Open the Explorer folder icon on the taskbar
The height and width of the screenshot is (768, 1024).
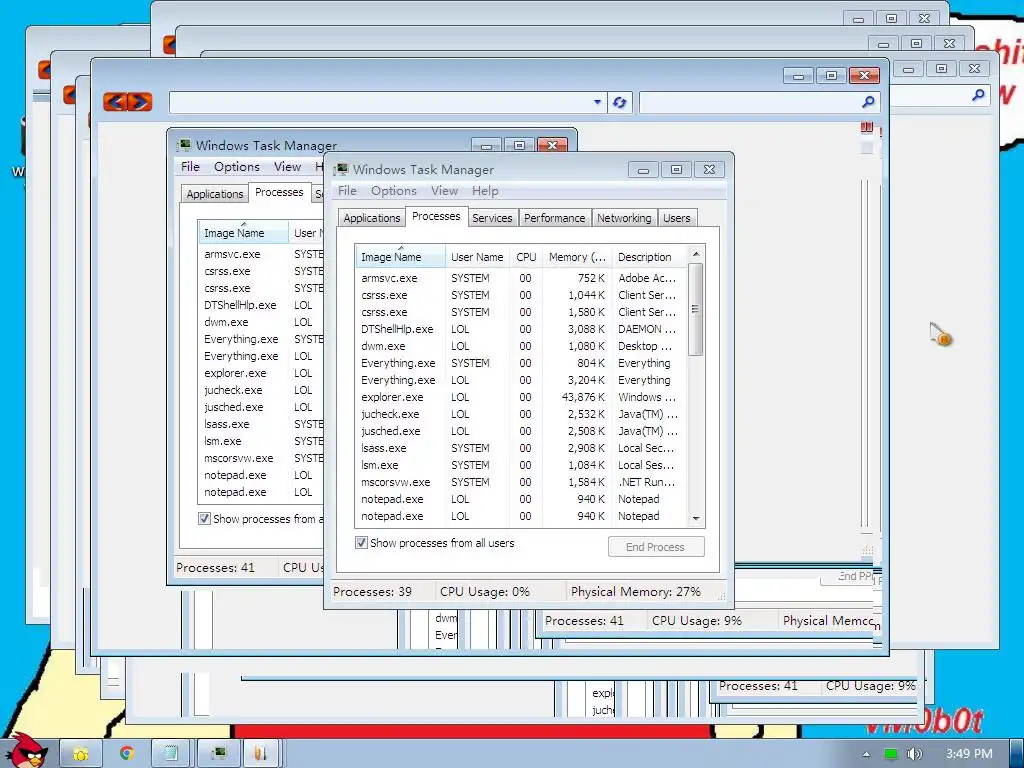tap(81, 754)
